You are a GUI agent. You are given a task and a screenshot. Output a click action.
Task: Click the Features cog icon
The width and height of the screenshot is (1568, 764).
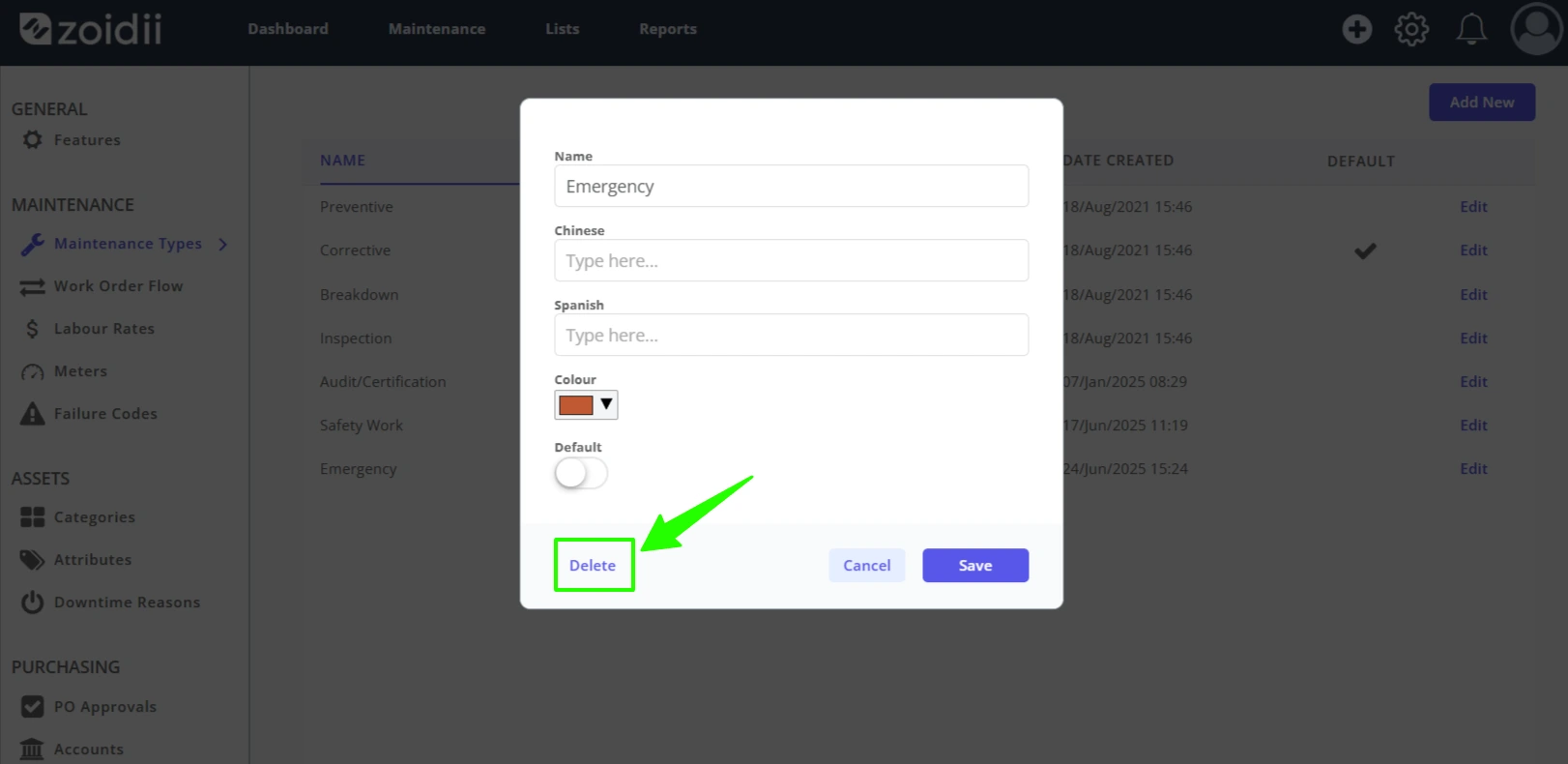point(33,139)
